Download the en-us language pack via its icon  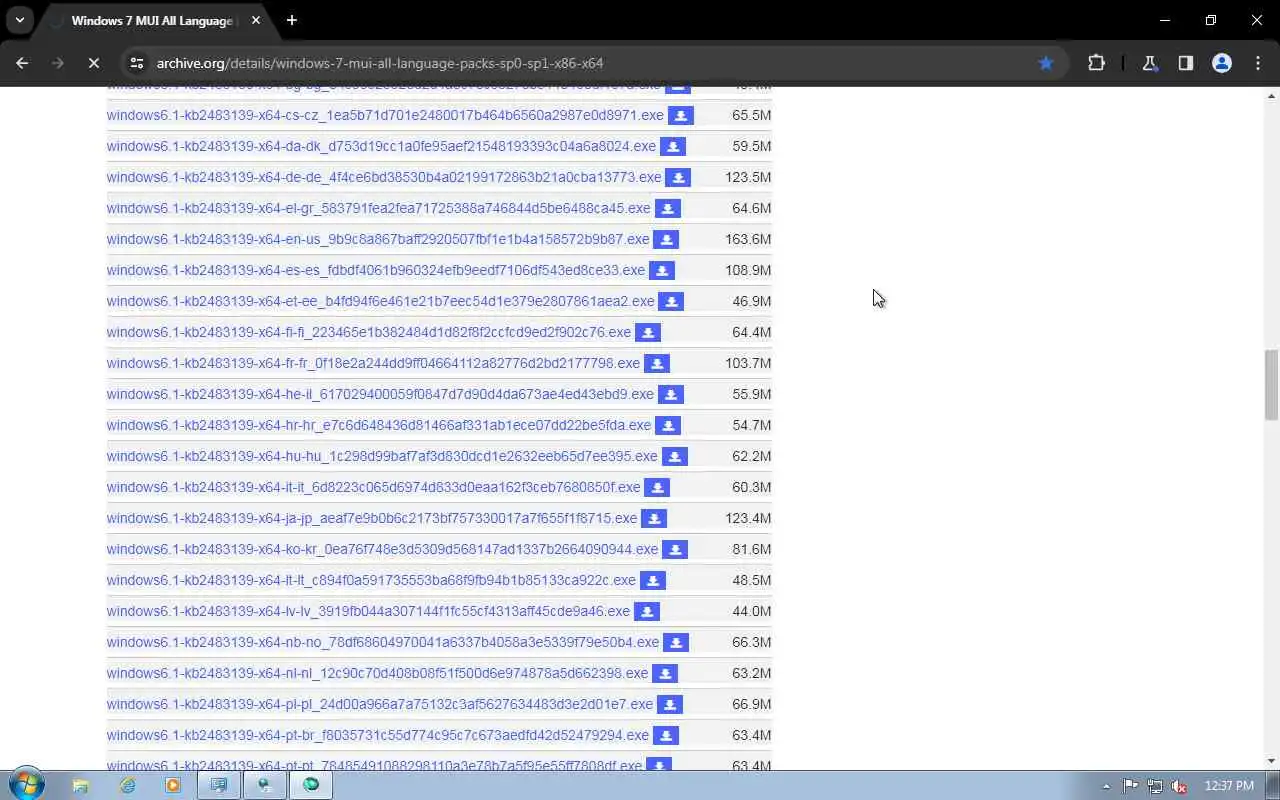pyautogui.click(x=666, y=240)
